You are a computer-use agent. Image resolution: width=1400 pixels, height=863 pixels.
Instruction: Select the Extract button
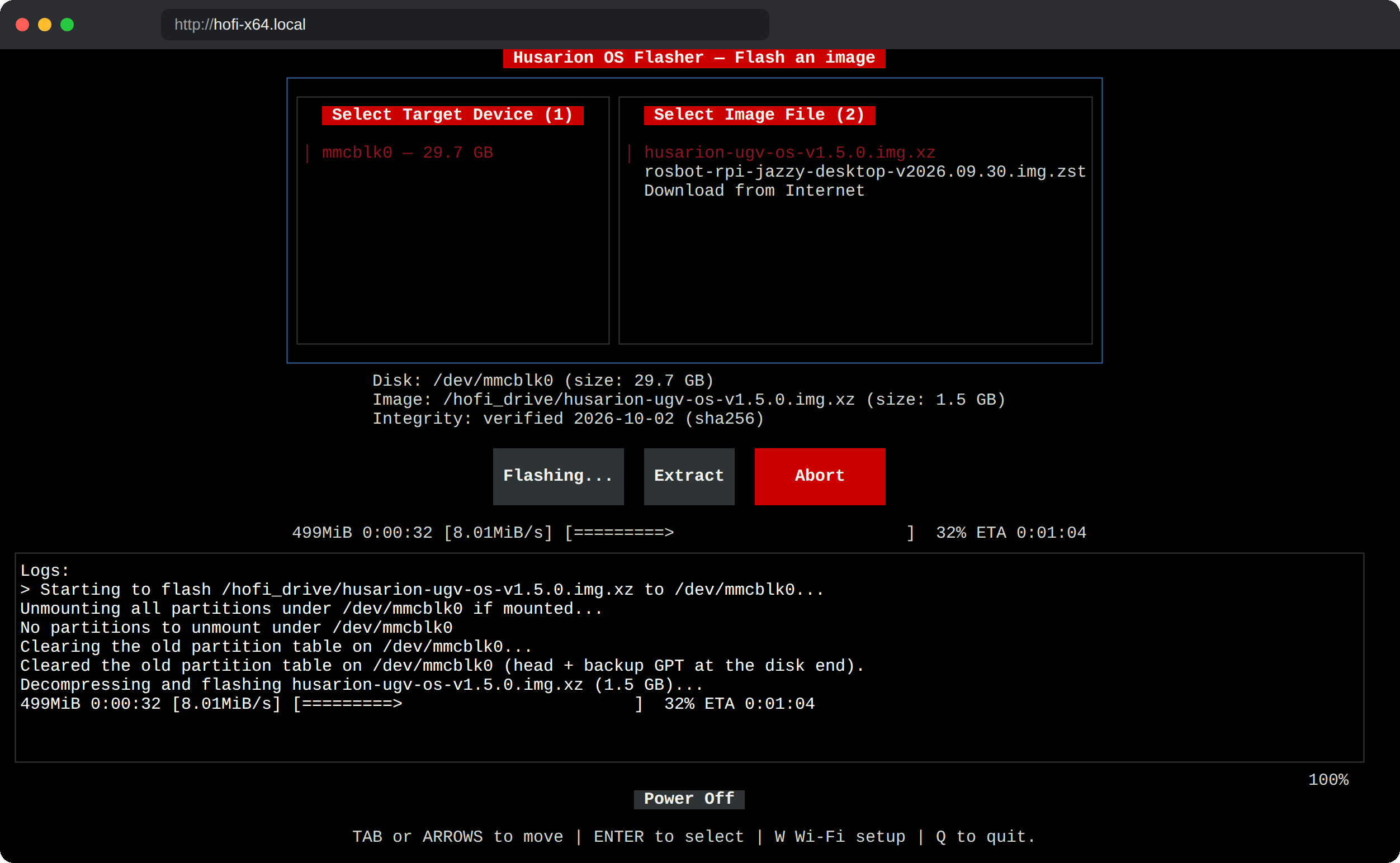[689, 476]
